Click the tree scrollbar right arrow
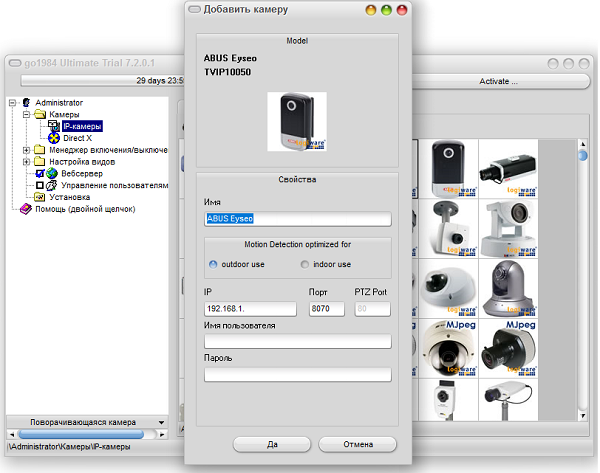Image resolution: width=600 pixels, height=473 pixels. click(162, 434)
